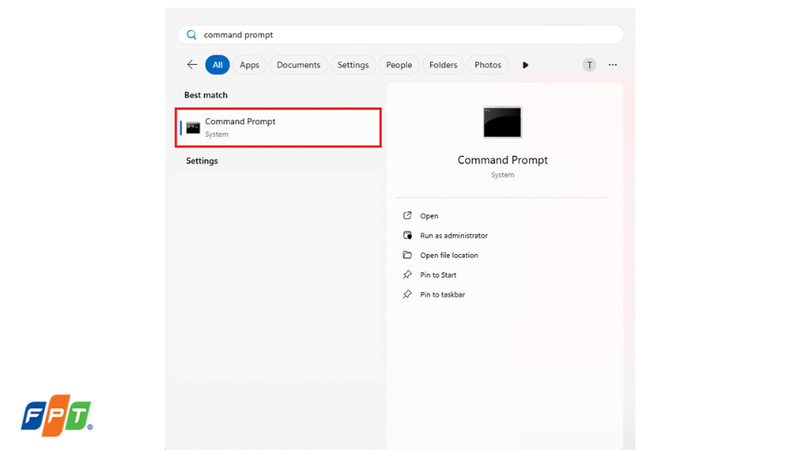Filter results by Settings

coord(353,65)
